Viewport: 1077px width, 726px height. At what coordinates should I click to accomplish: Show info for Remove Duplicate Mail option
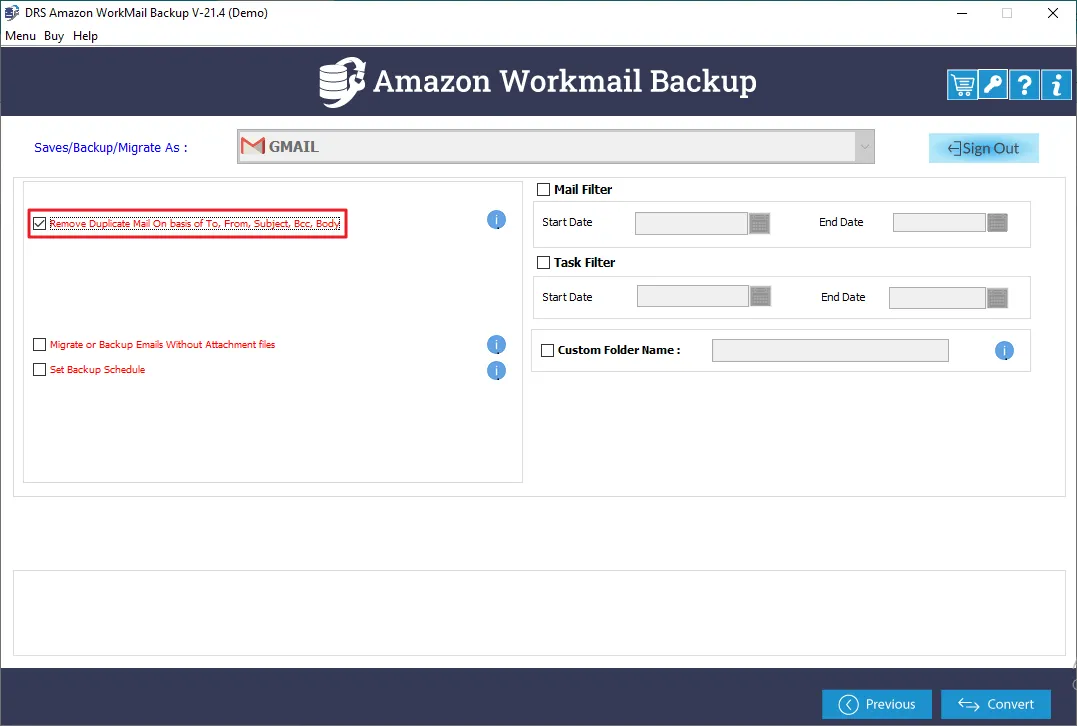(x=496, y=220)
